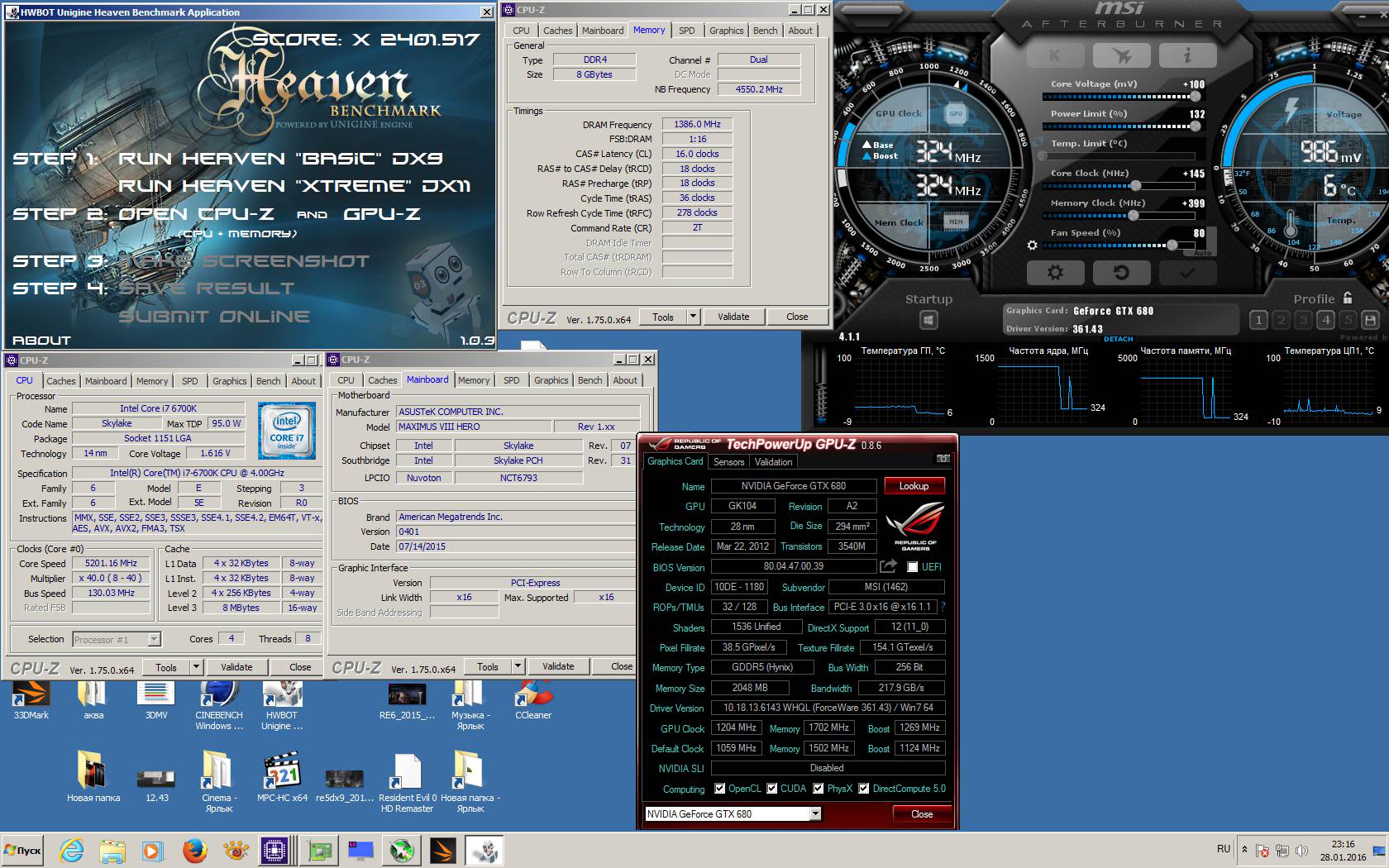The width and height of the screenshot is (1389, 868).
Task: Click the BIOS export arrow icon in GPU-Z
Action: point(888,566)
